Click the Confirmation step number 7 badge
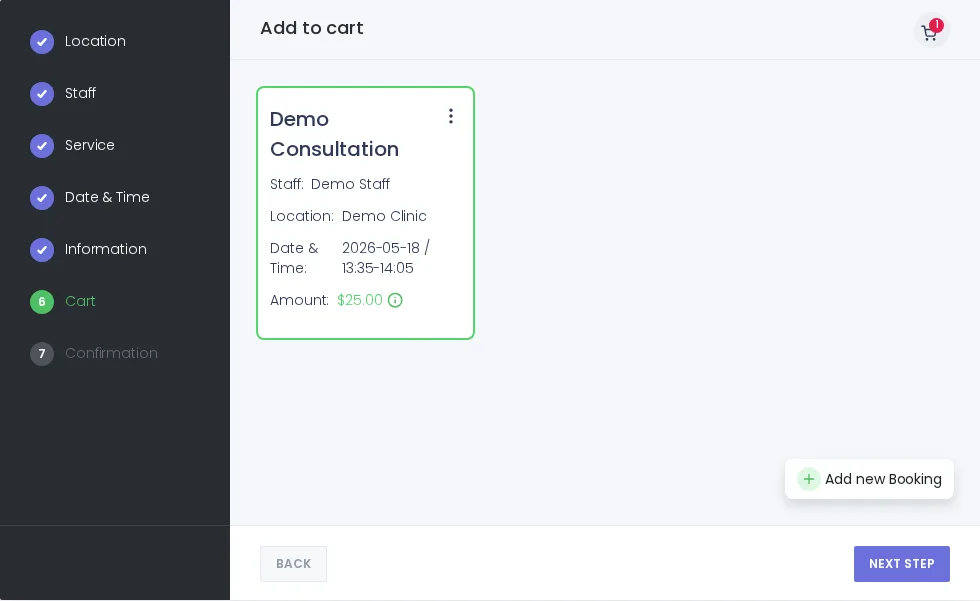This screenshot has height=601, width=980. pos(42,354)
